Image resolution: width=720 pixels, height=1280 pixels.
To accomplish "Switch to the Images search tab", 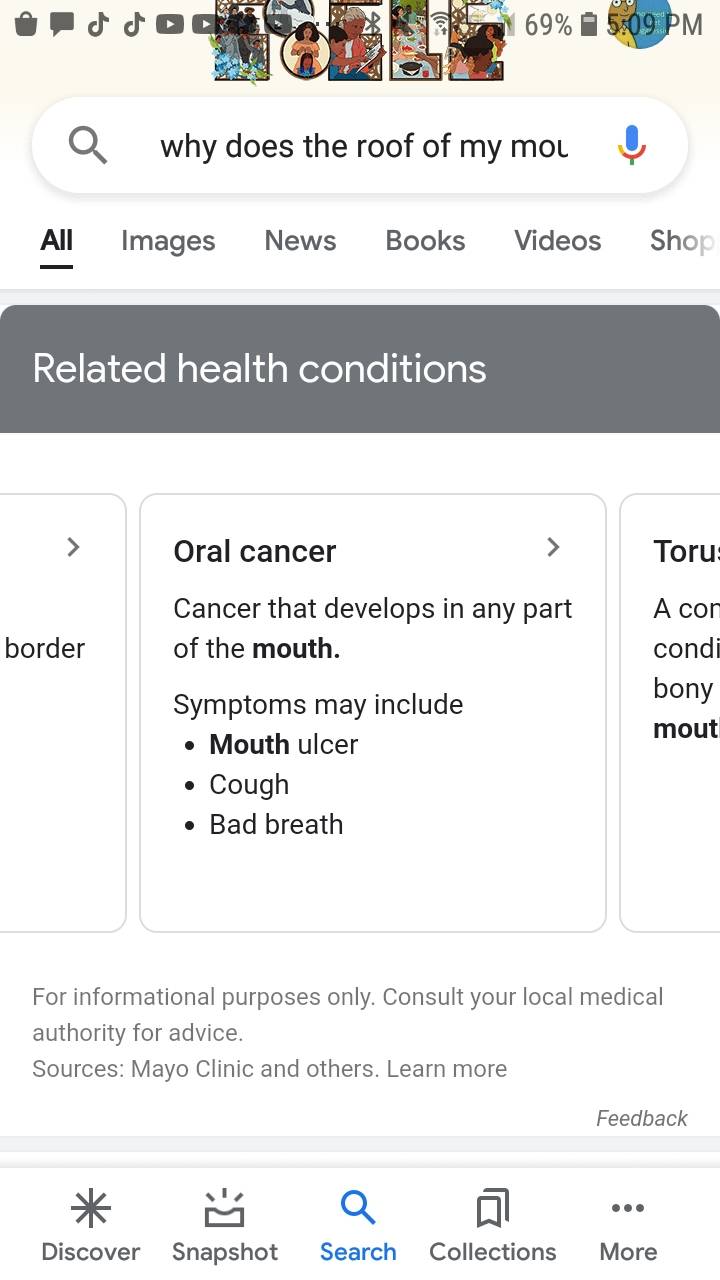I will pyautogui.click(x=167, y=241).
